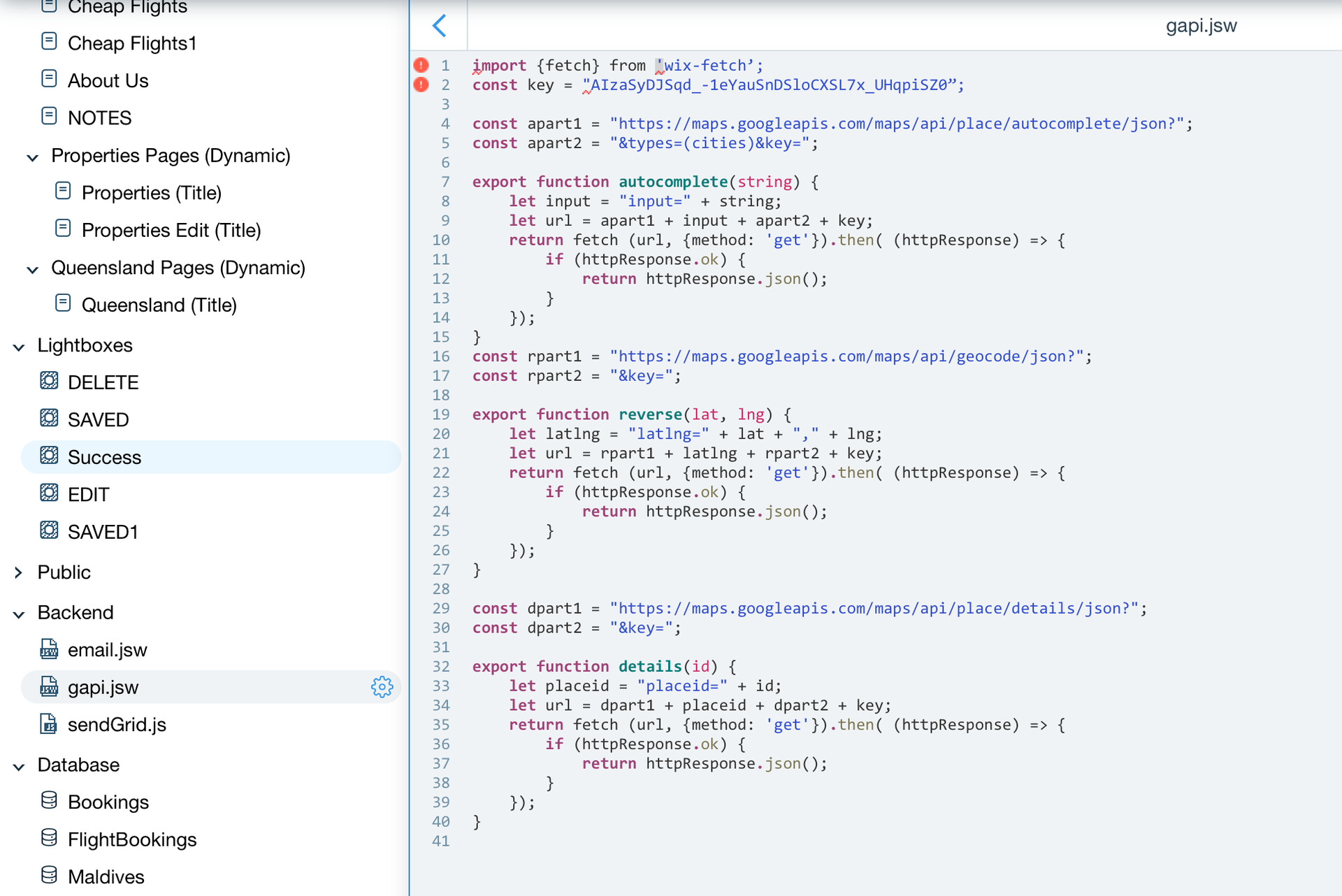Screen dimensions: 1342x896
Task: Select the NOTES page
Action: click(x=99, y=117)
